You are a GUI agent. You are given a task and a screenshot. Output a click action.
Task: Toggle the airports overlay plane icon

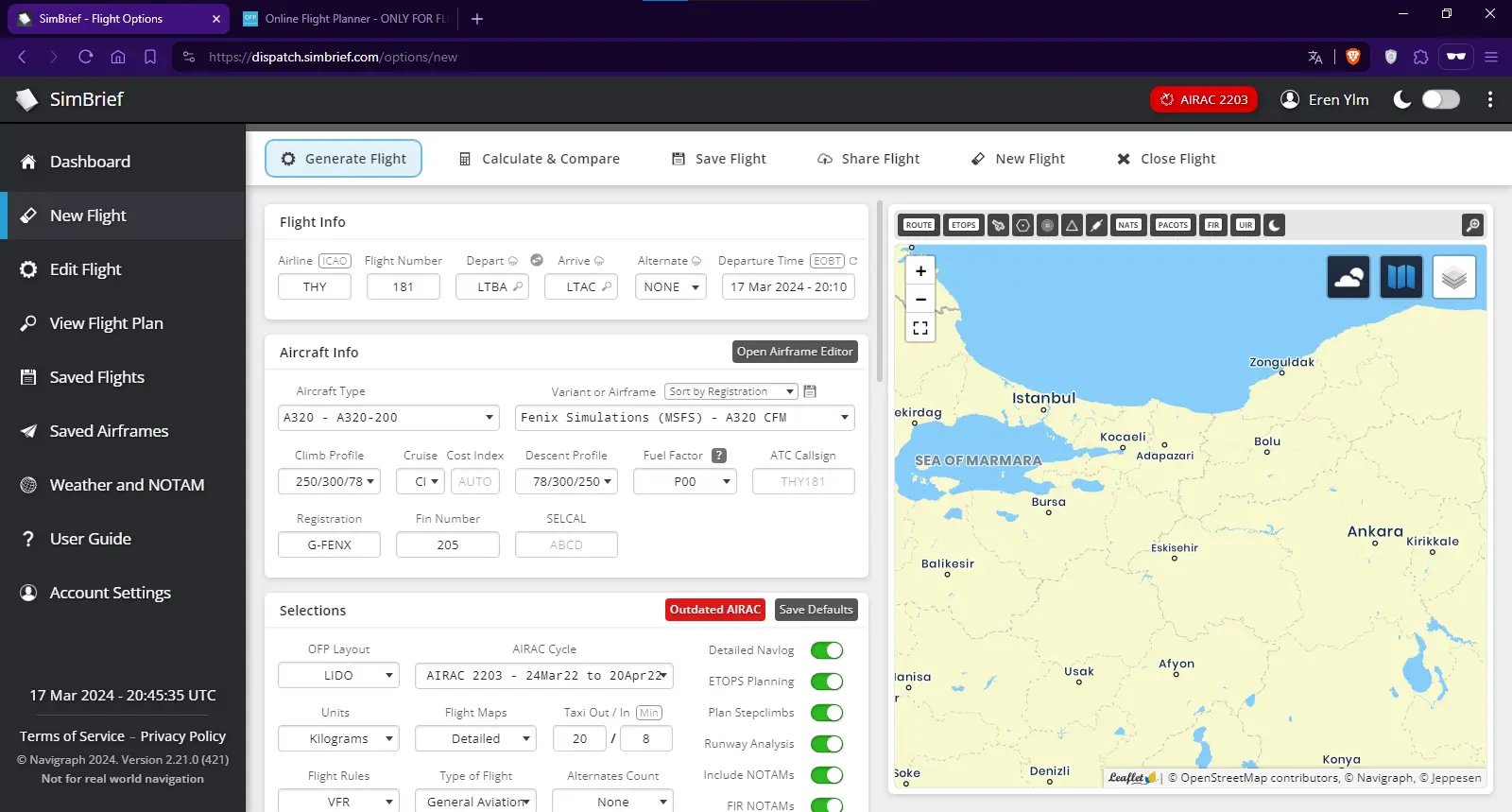(x=999, y=225)
